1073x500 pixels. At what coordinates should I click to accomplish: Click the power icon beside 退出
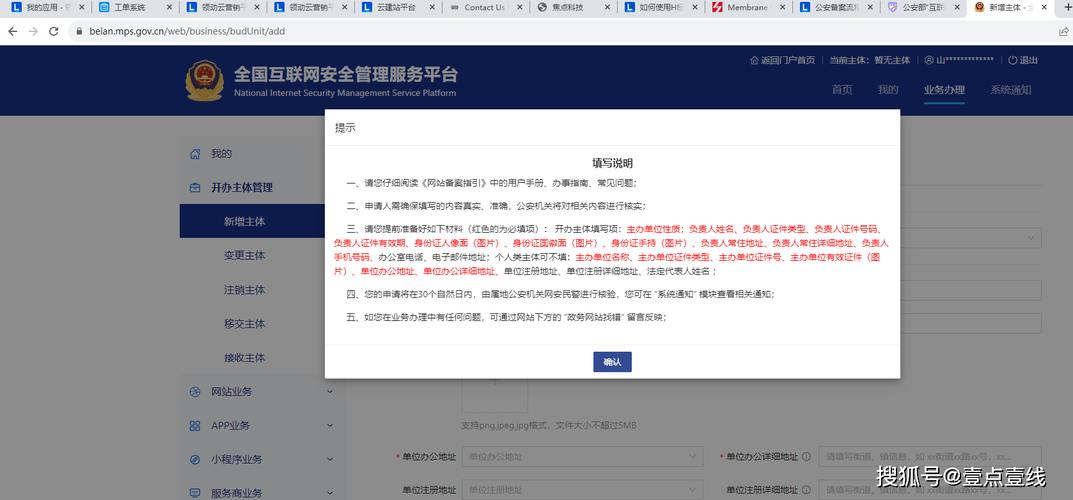(1013, 60)
